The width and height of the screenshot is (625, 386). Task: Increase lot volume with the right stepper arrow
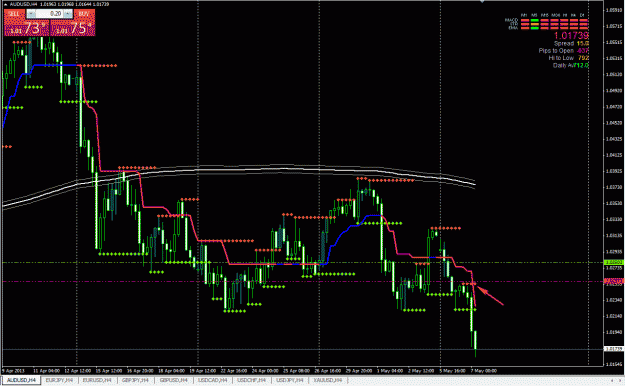[68, 14]
